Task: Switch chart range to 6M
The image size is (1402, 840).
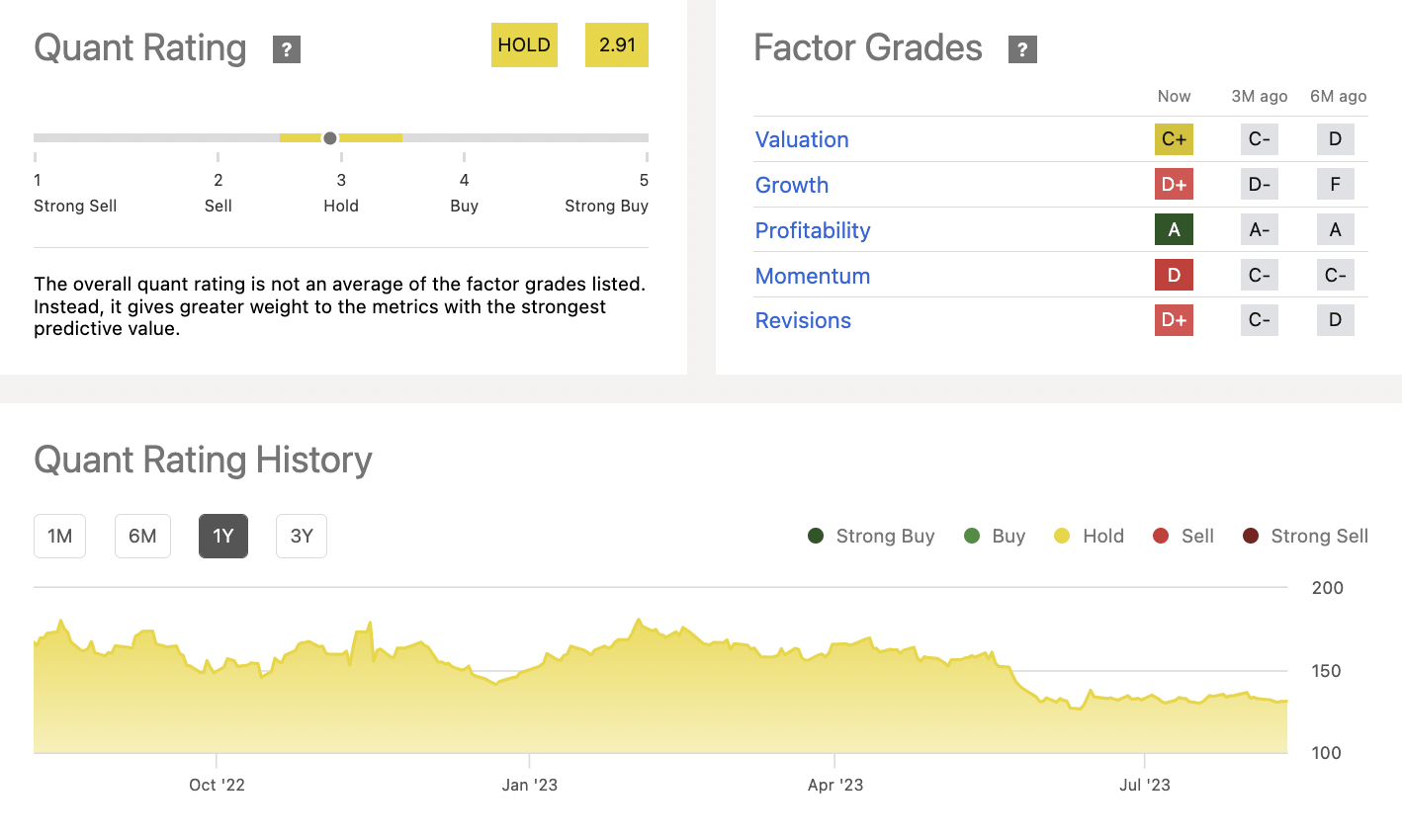Action: (142, 536)
